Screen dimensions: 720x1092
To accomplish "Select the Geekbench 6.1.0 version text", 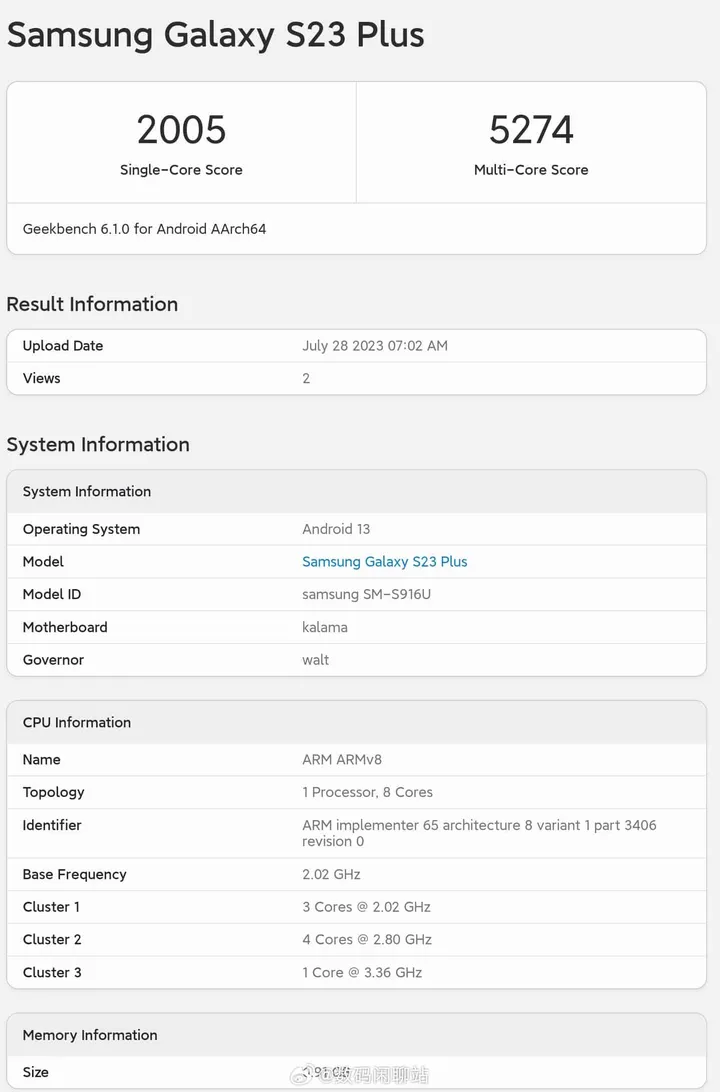I will coord(144,229).
